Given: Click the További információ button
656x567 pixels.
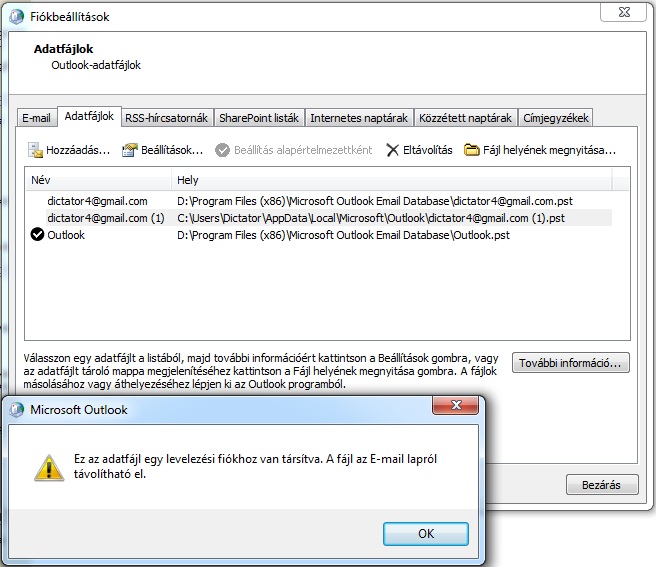Looking at the screenshot, I should [x=571, y=363].
